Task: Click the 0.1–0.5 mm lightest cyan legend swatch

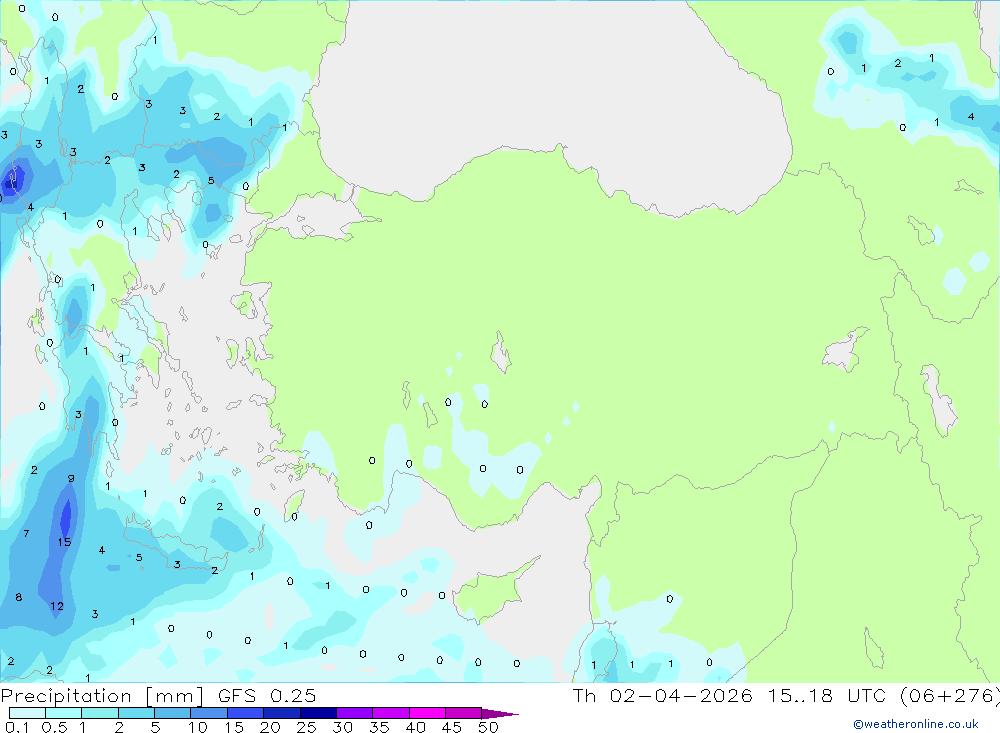Action: tap(27, 713)
